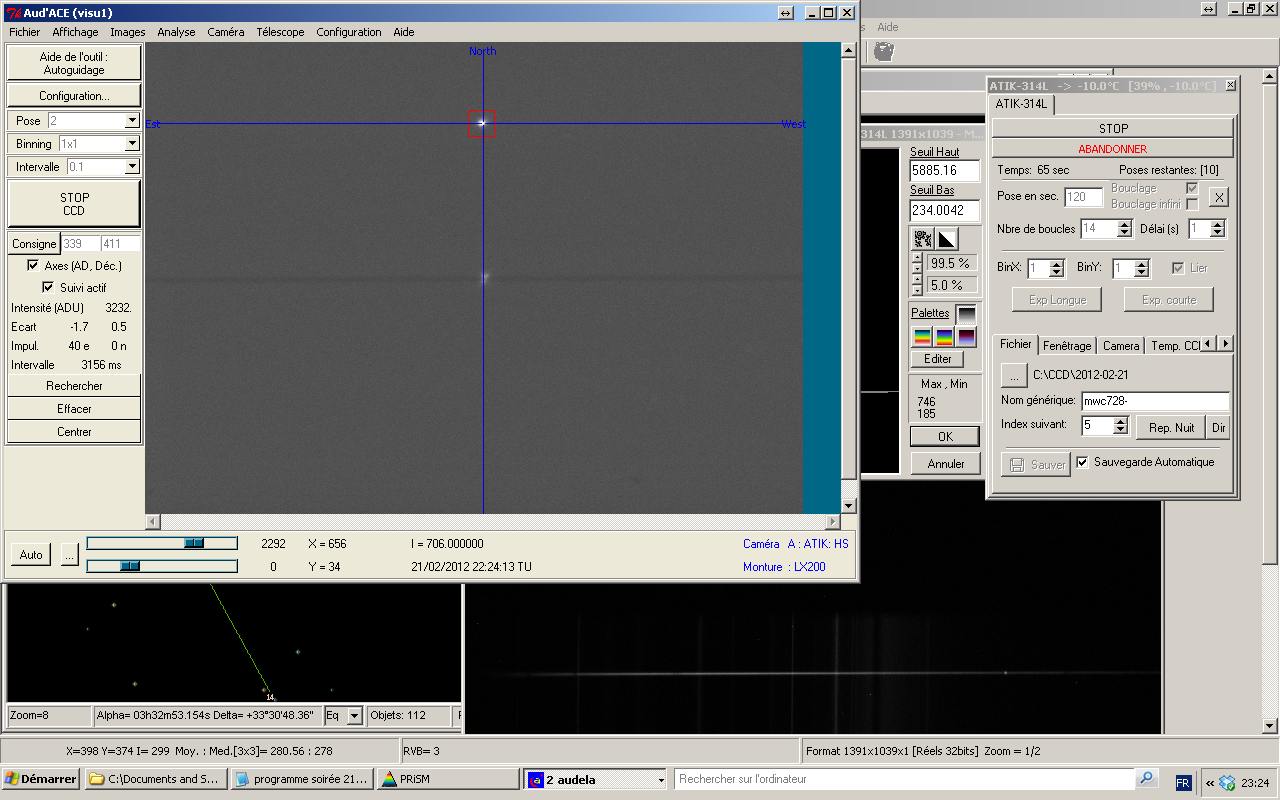Click the X button beside Bouclage
The width and height of the screenshot is (1280, 800).
tap(1218, 197)
